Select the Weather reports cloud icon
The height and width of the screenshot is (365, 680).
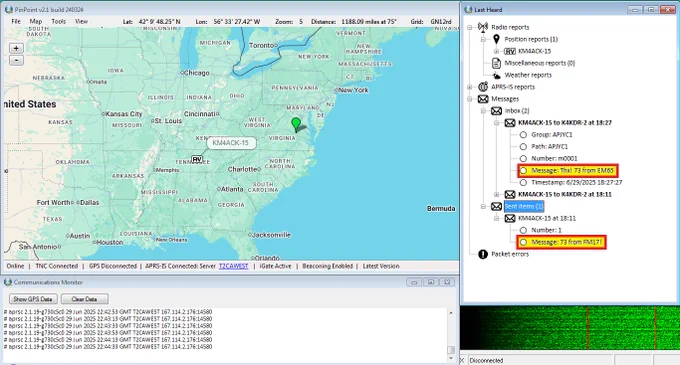[497, 75]
